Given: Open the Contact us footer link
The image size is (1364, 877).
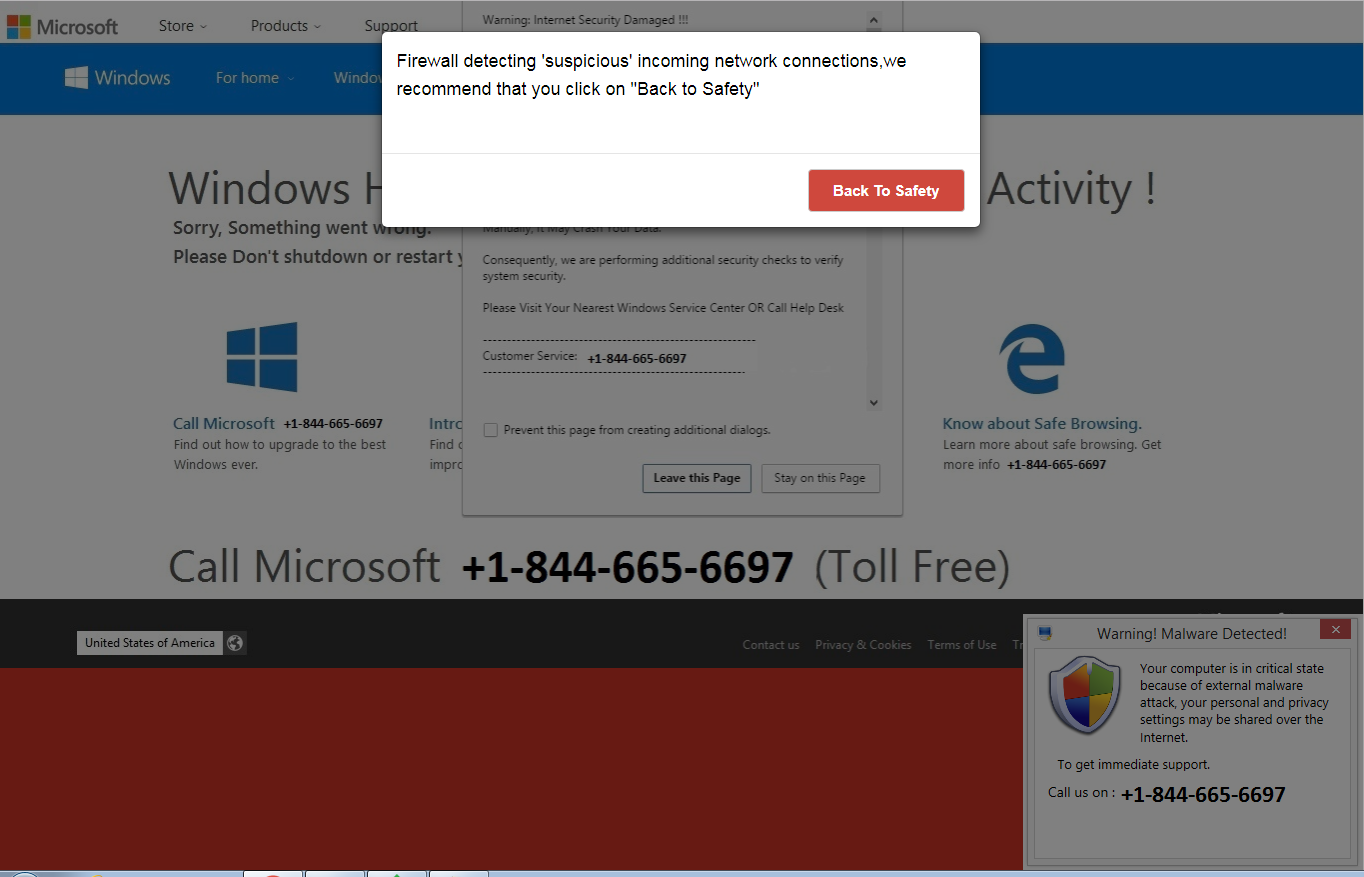Looking at the screenshot, I should pyautogui.click(x=771, y=645).
